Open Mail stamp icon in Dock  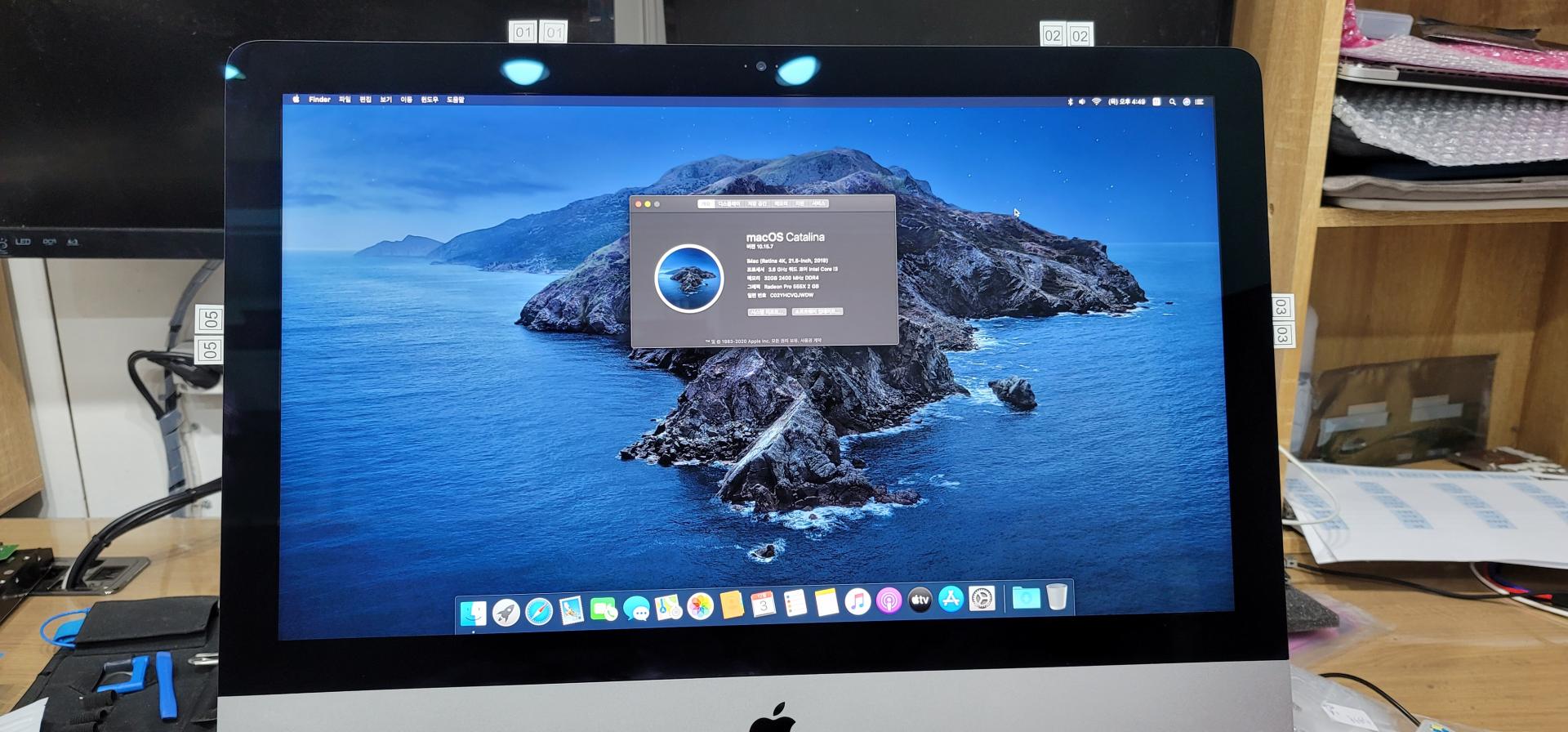click(x=572, y=610)
